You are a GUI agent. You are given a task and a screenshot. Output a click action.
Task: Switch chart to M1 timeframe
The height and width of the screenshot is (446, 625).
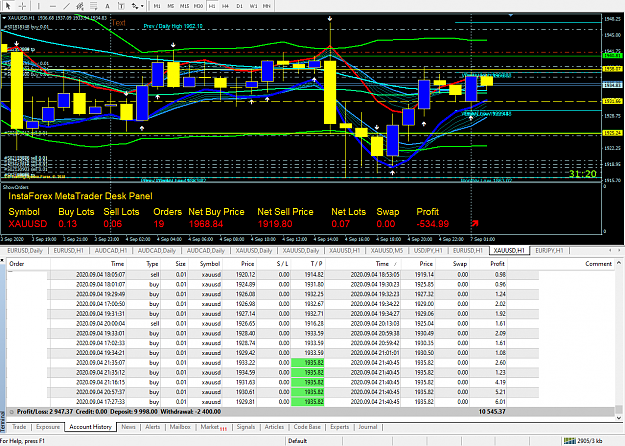click(x=157, y=6)
